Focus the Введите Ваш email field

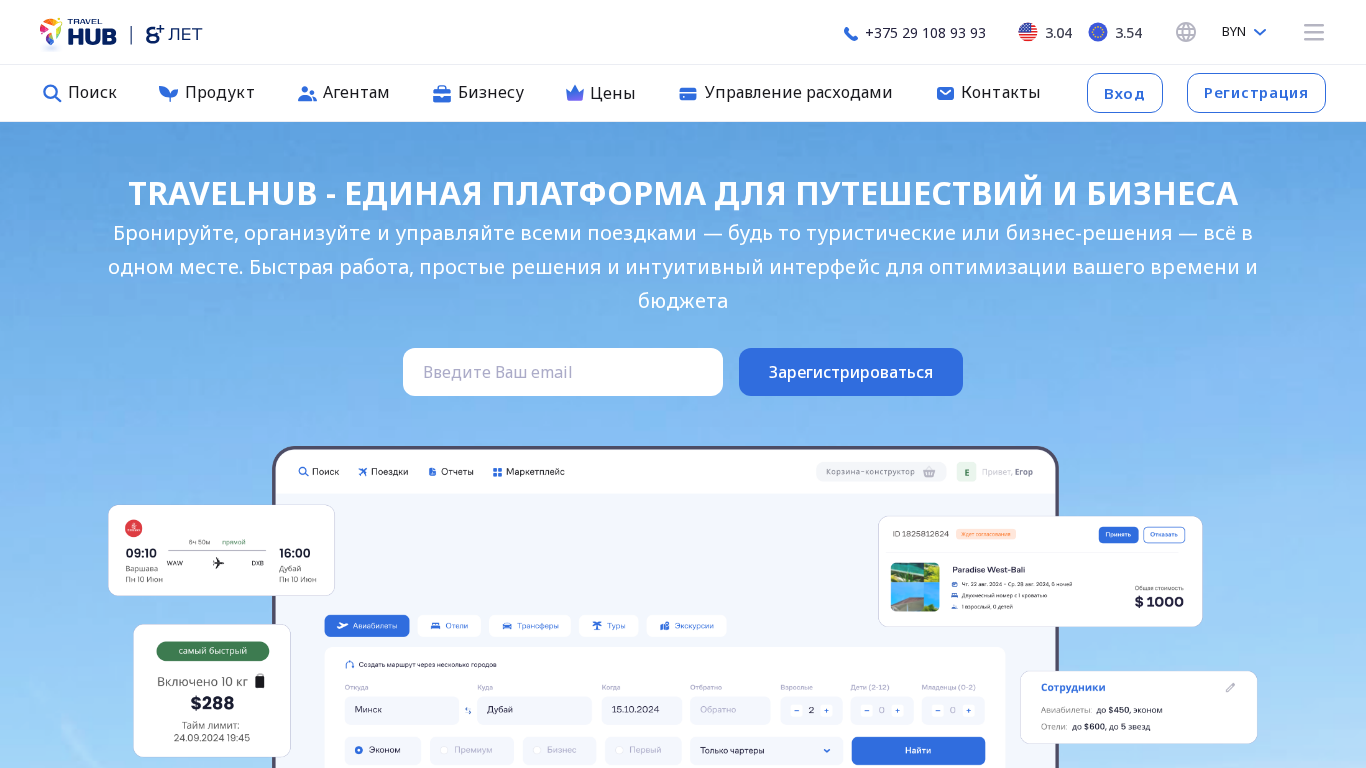click(x=563, y=372)
